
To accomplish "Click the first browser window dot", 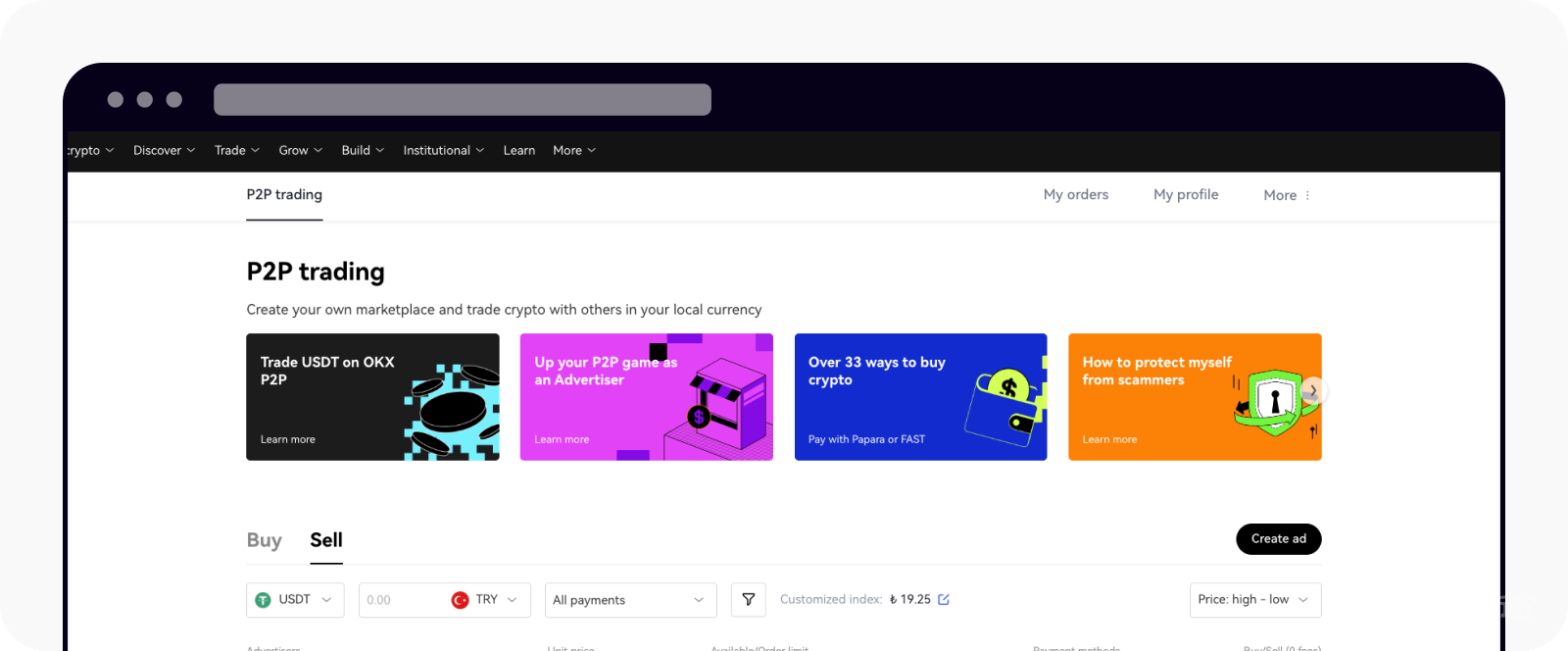I will [116, 99].
